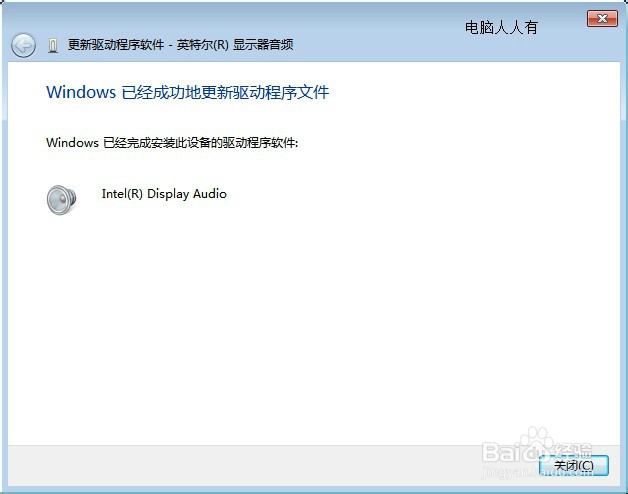
Task: Click the 电脑人人有 watermark text
Action: [501, 28]
